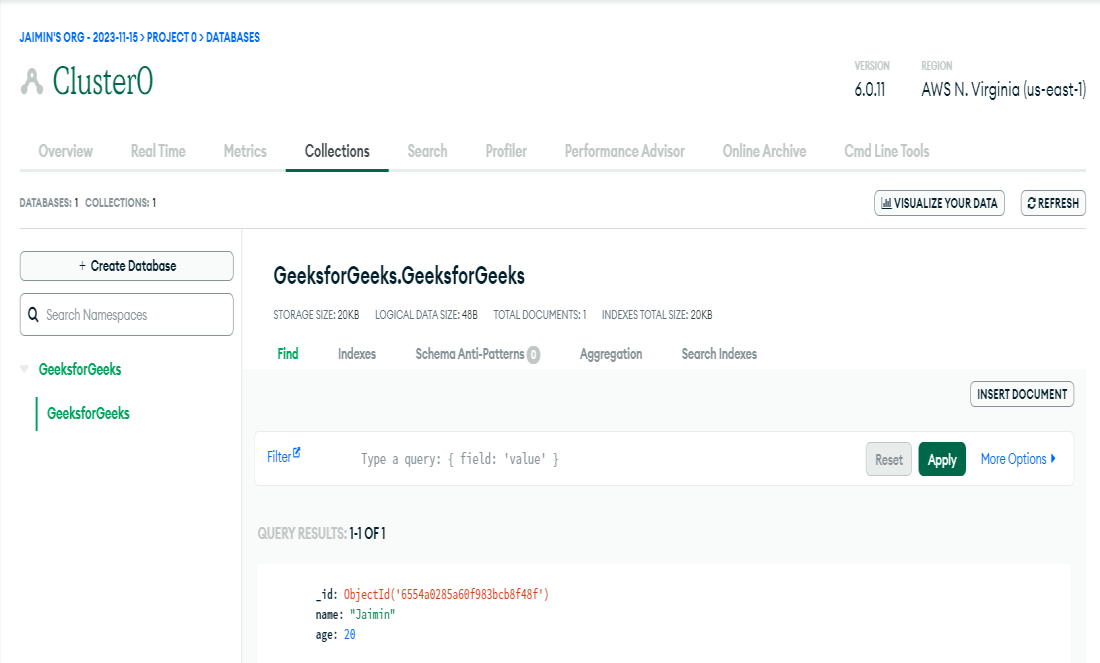Screen dimensions: 1100x663
Task: Click the version number 6.0.11
Action: 869,90
